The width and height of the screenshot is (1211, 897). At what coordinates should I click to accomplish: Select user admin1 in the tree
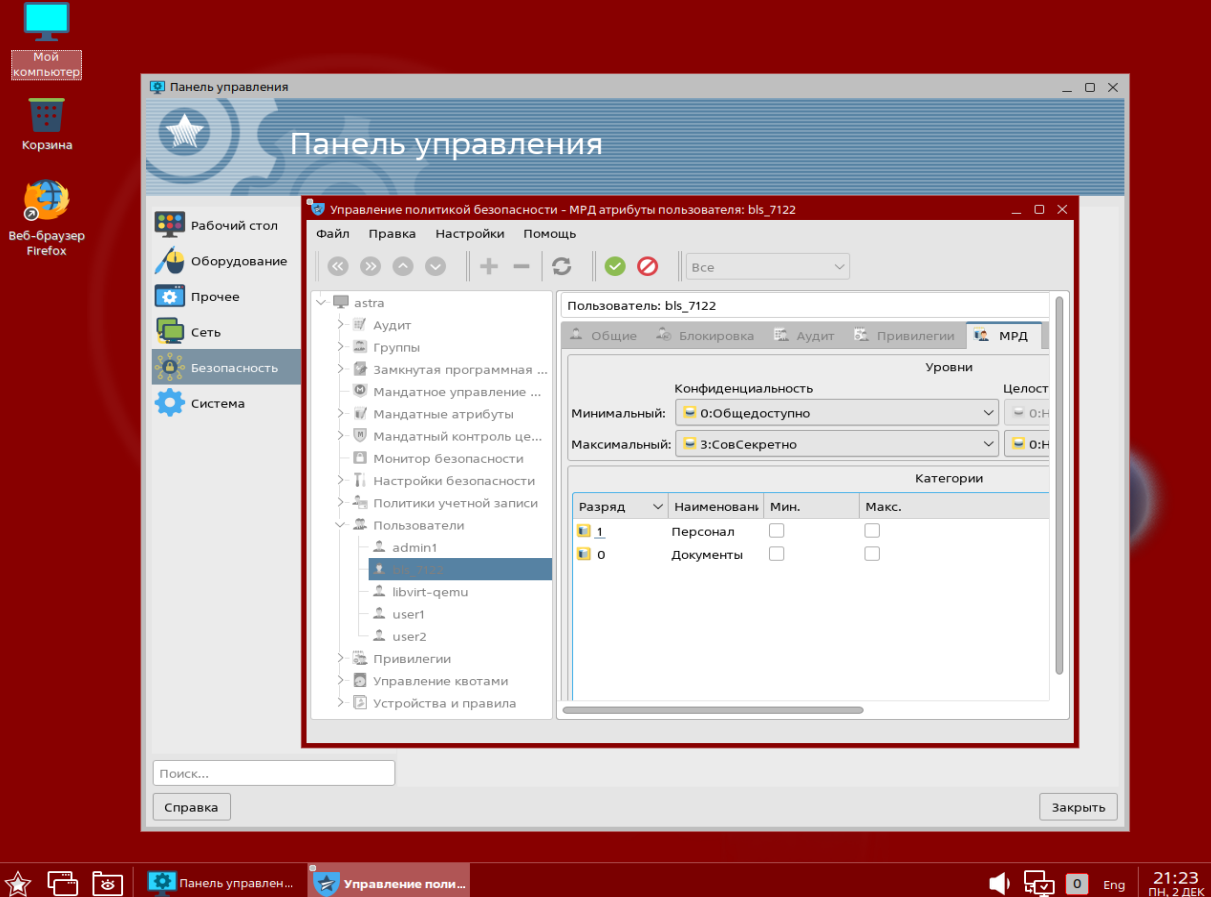click(x=414, y=548)
